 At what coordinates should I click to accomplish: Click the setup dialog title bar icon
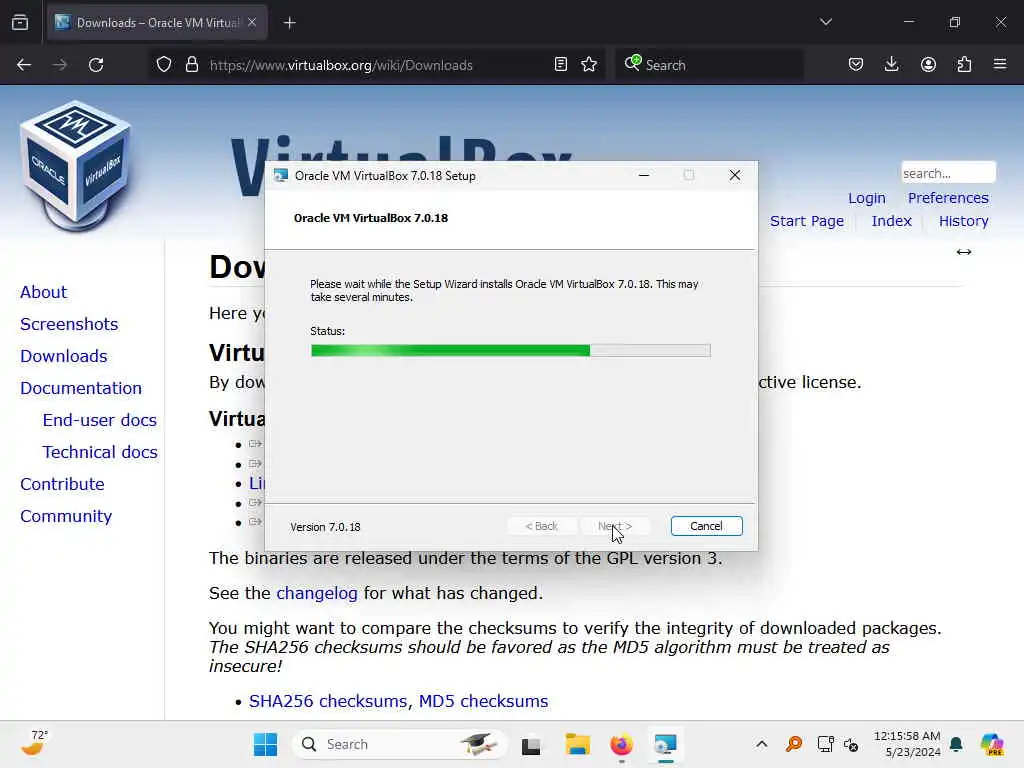pos(281,176)
